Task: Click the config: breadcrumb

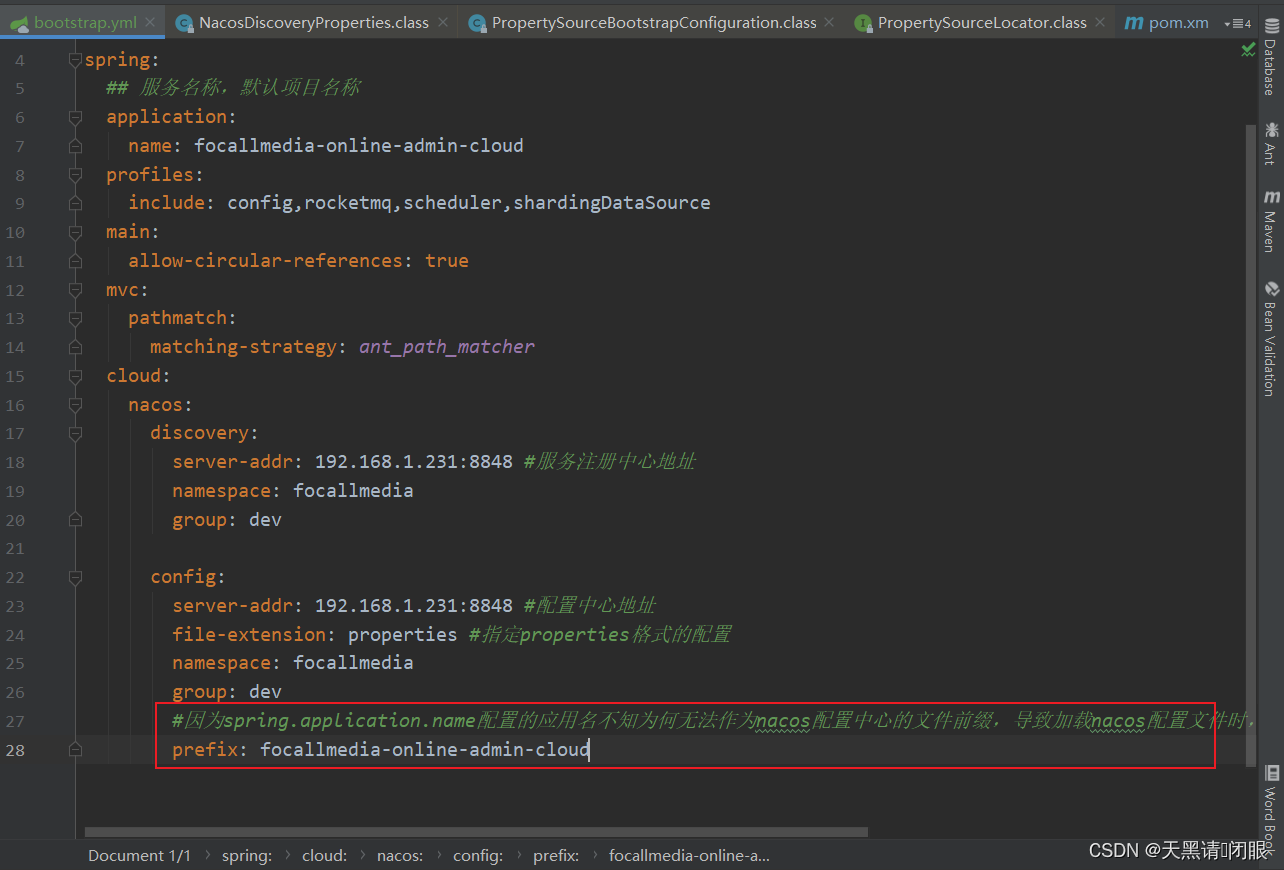Action: 478,855
